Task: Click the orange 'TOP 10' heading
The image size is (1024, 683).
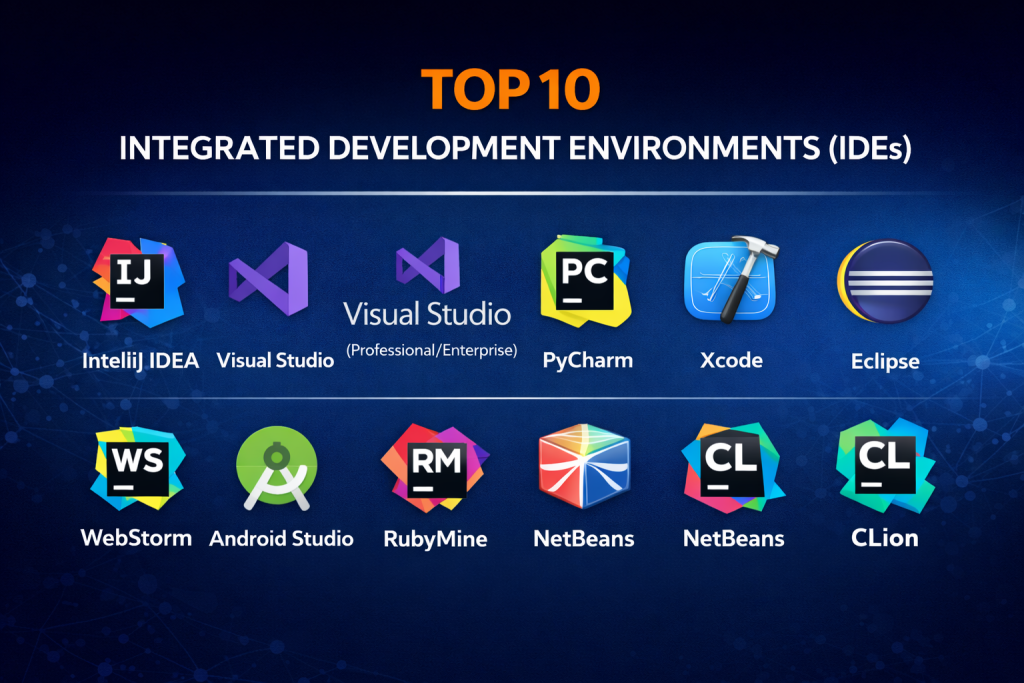Action: [511, 90]
